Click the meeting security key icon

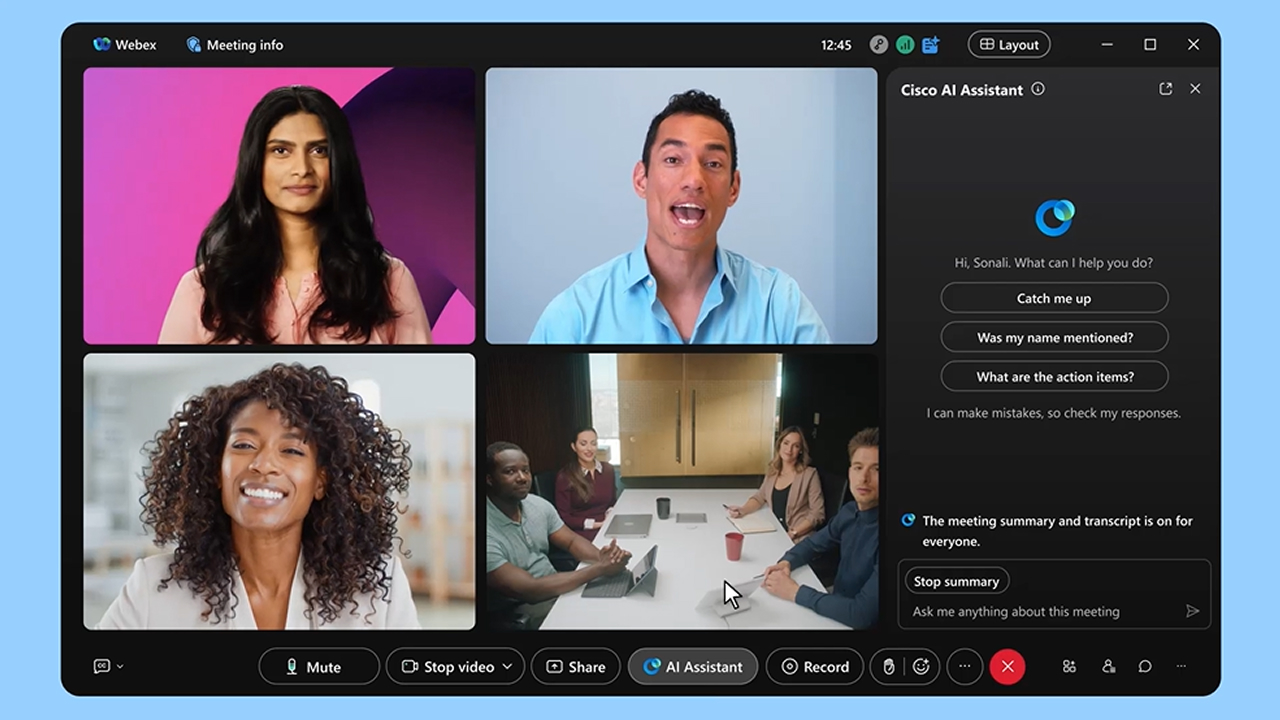tap(878, 45)
